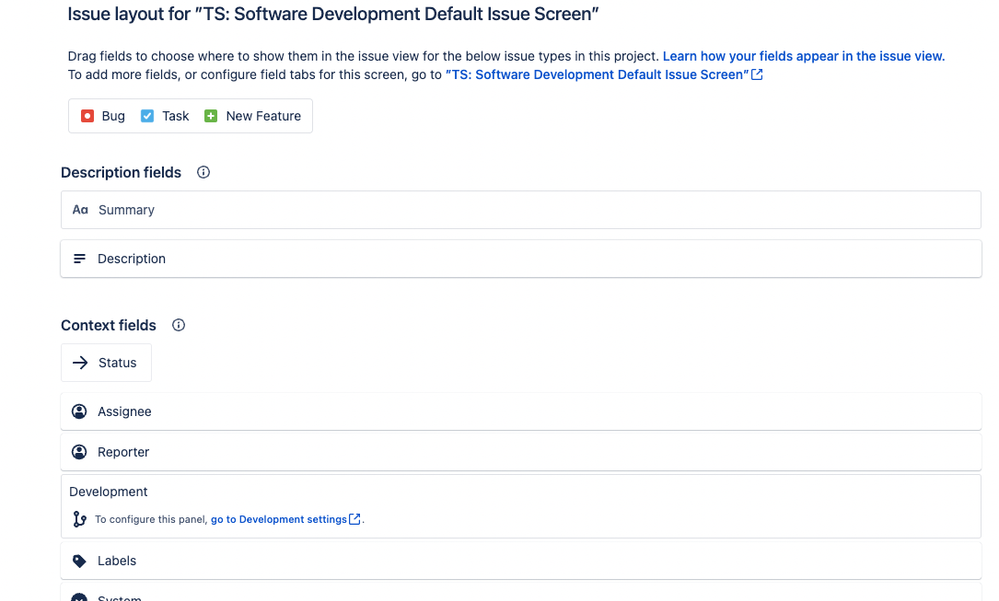Click the Status field box
This screenshot has height=601, width=999.
tap(107, 363)
